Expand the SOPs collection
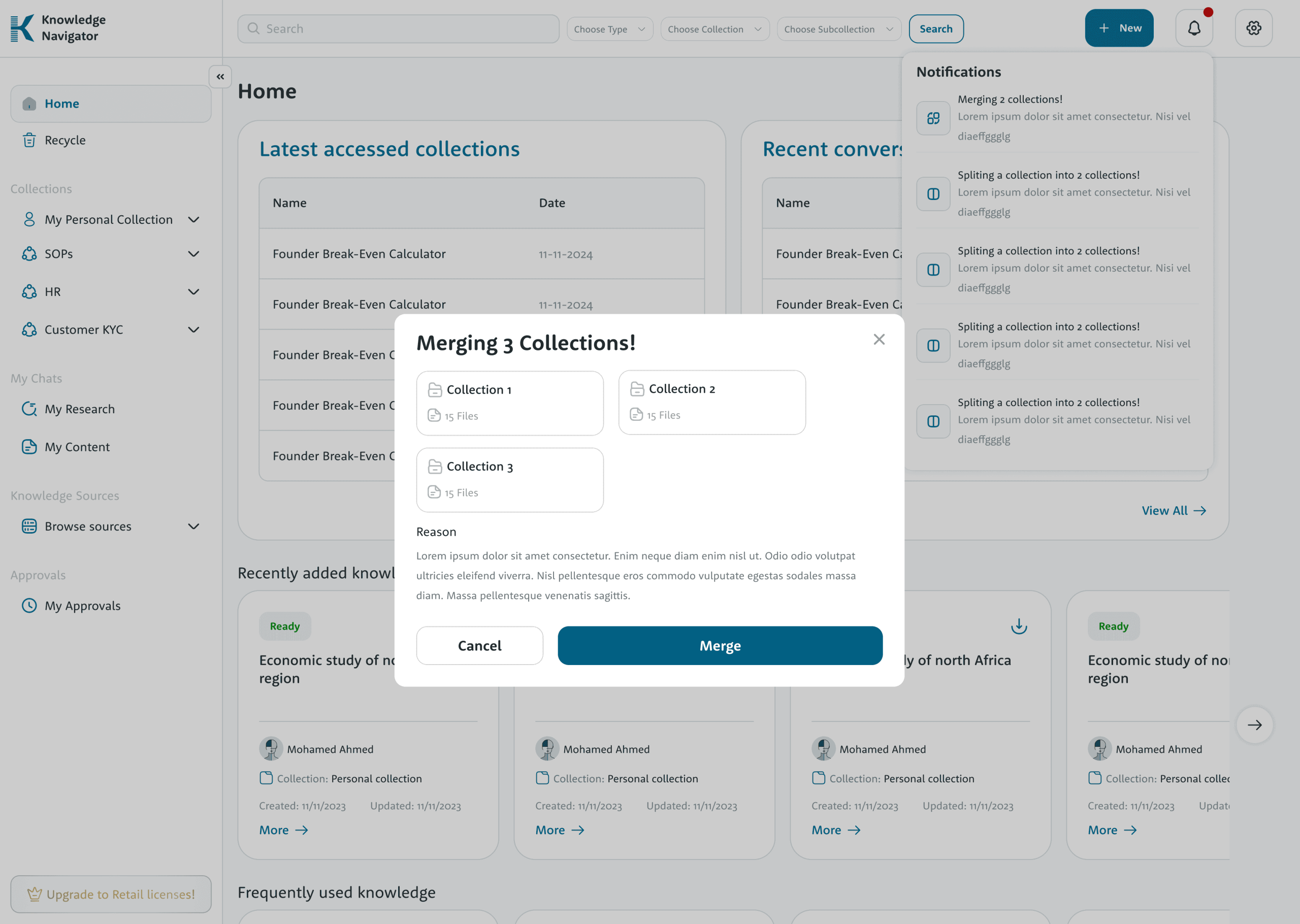Image resolution: width=1300 pixels, height=924 pixels. (193, 254)
